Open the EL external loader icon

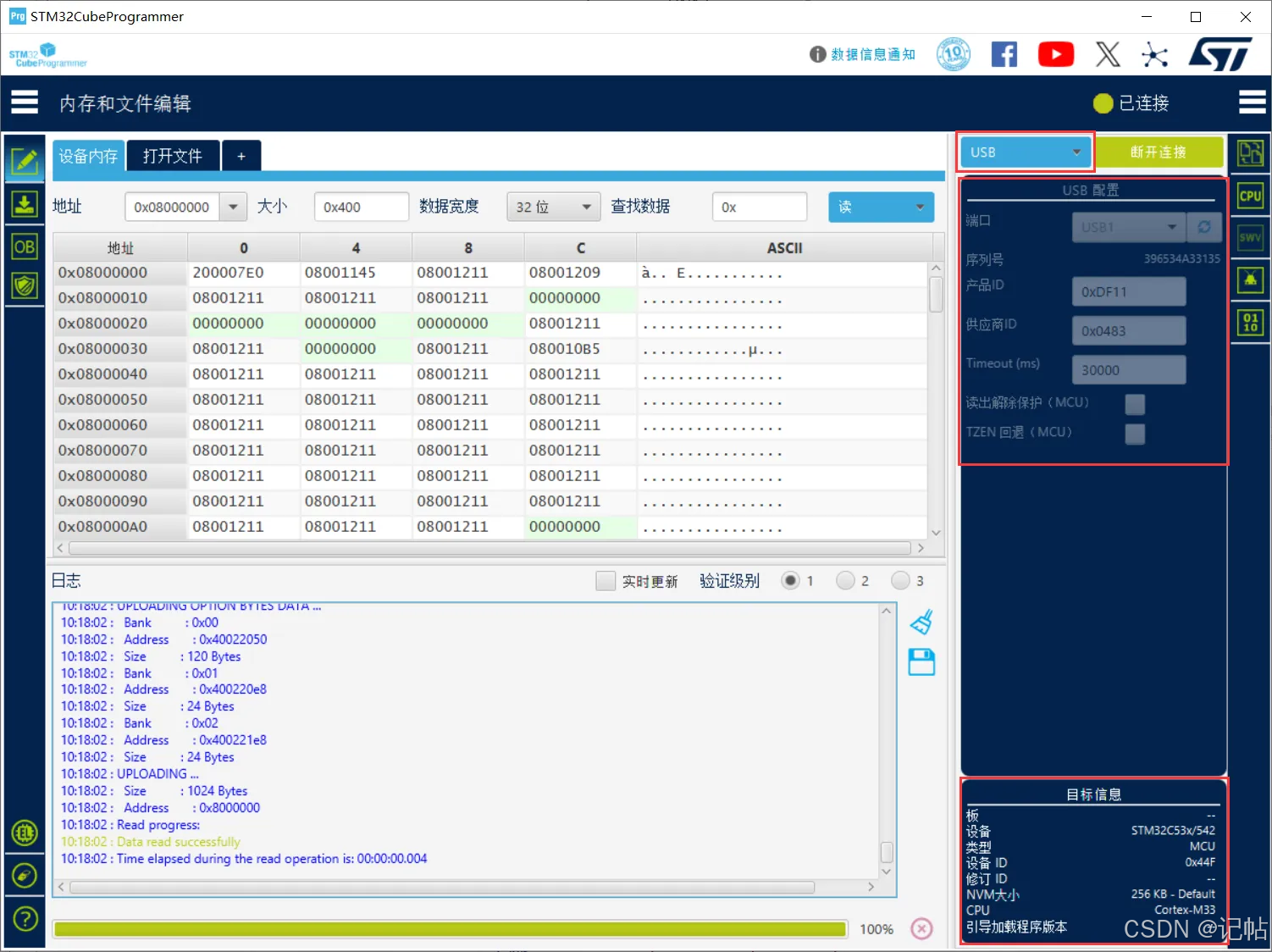tap(25, 833)
